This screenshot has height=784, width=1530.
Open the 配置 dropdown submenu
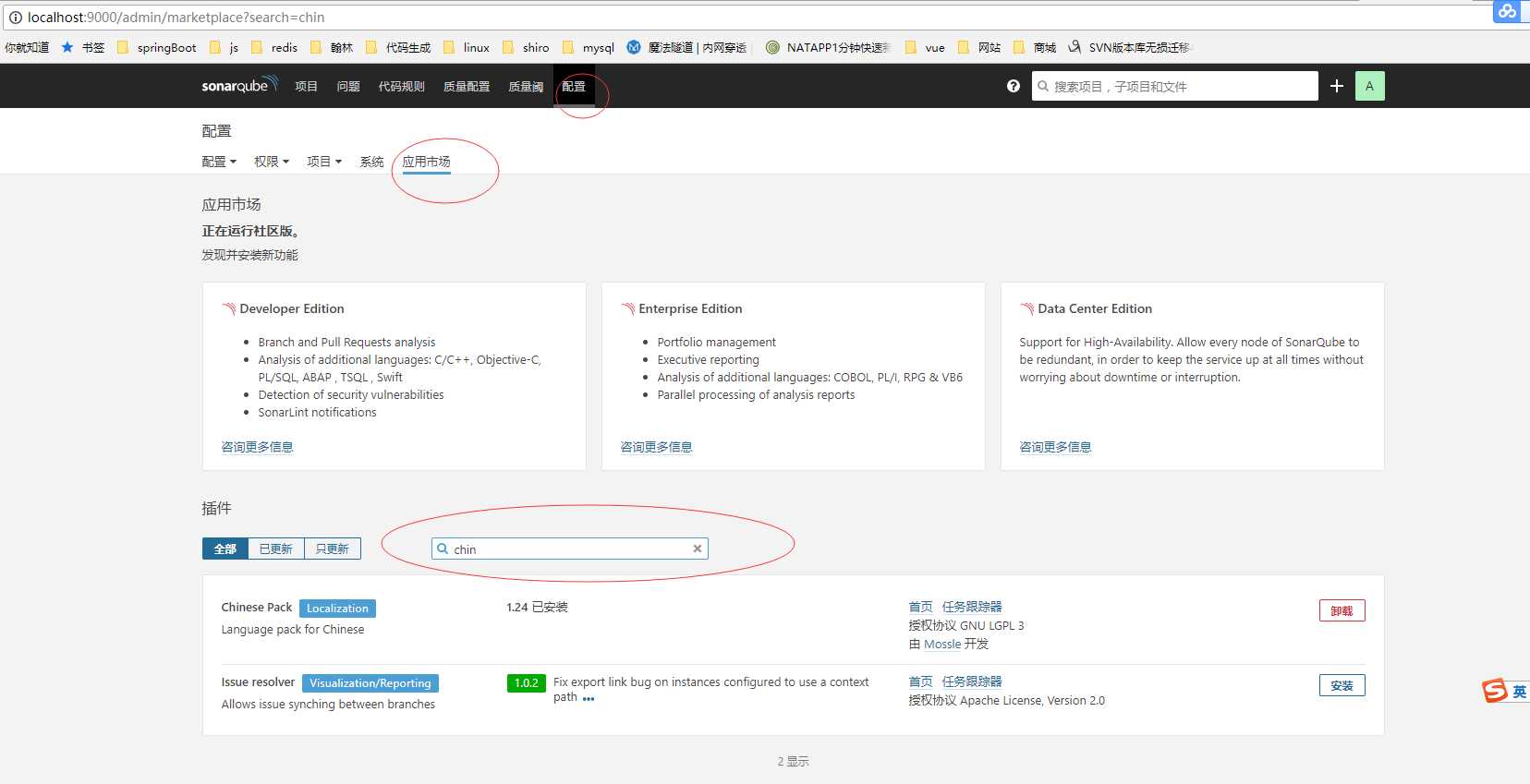(219, 162)
